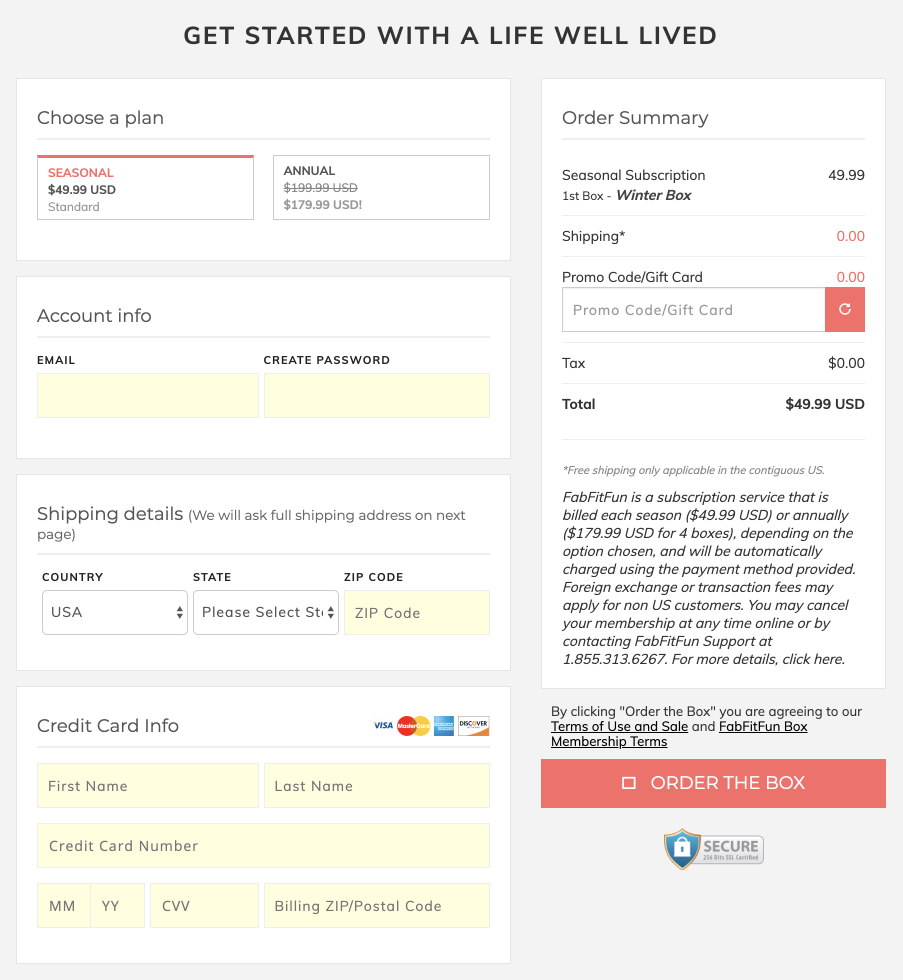This screenshot has width=903, height=980.
Task: Select the Annual $179.99 plan
Action: tap(380, 187)
